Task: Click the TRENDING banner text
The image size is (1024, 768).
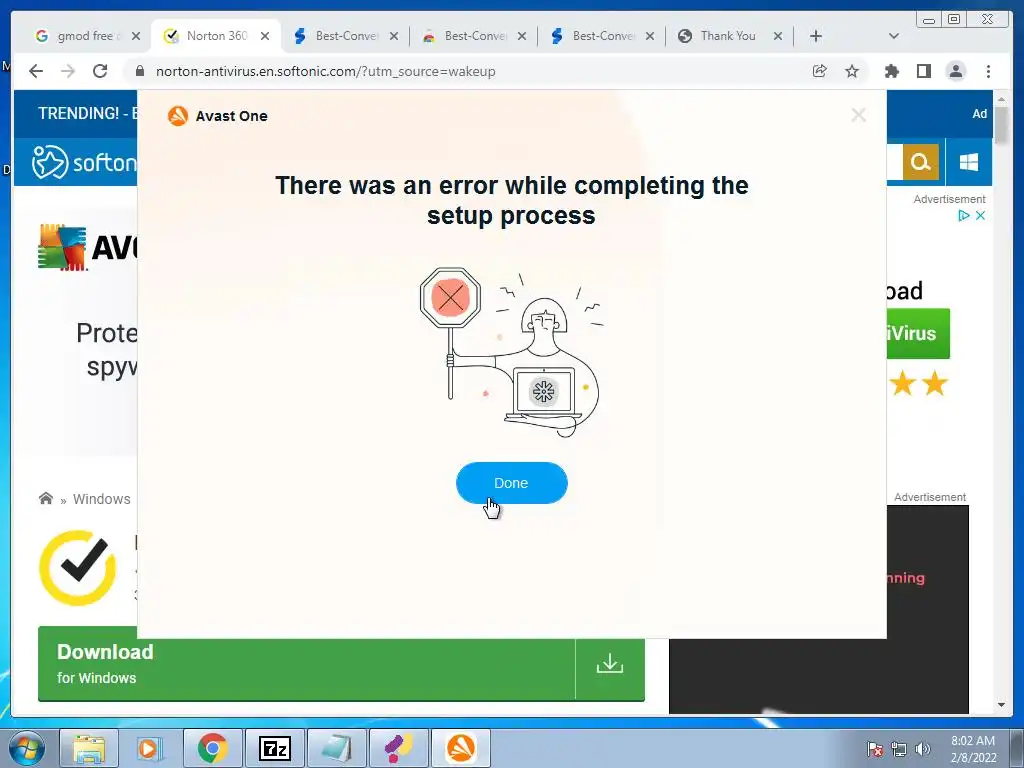Action: tap(88, 114)
